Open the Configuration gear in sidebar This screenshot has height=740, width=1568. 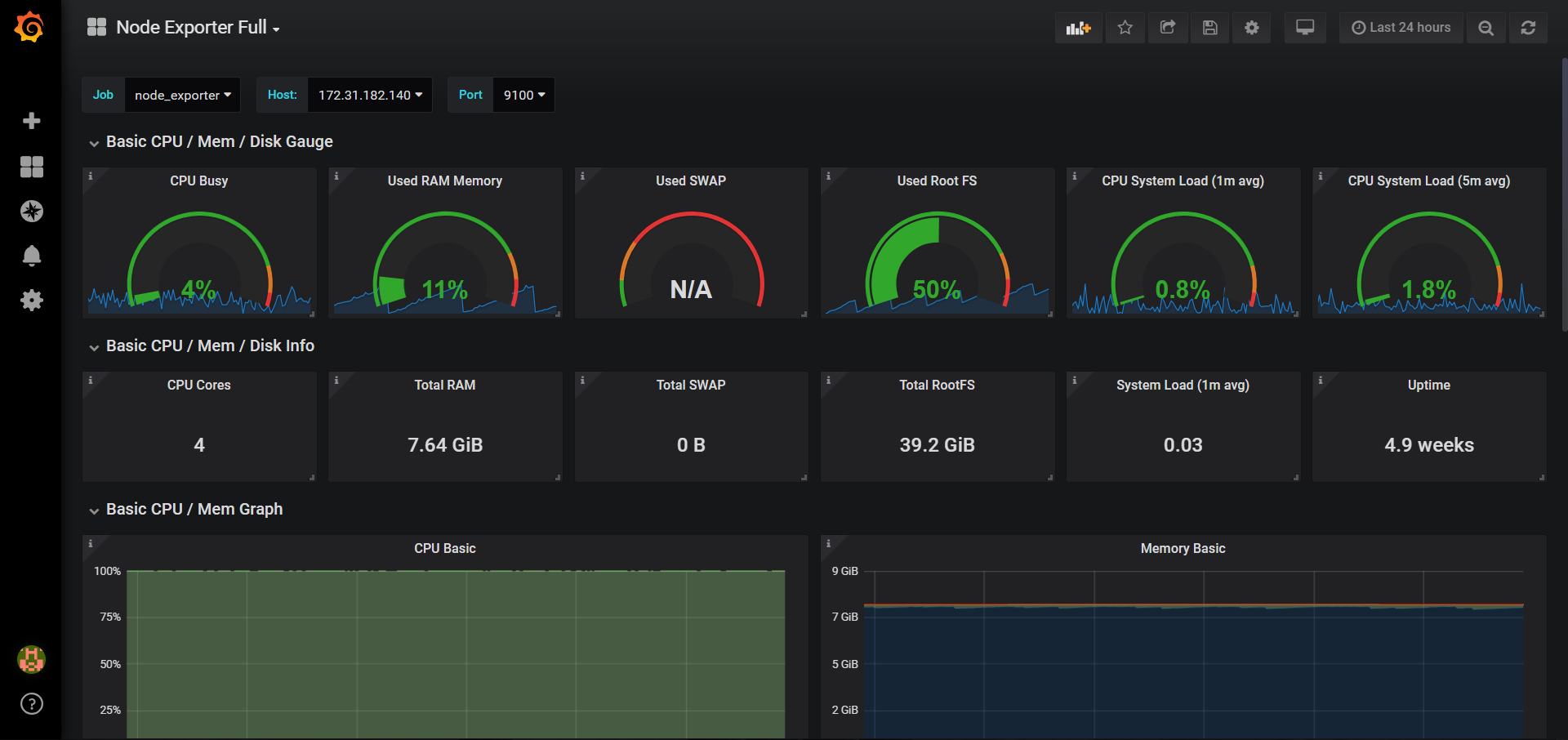click(x=31, y=300)
